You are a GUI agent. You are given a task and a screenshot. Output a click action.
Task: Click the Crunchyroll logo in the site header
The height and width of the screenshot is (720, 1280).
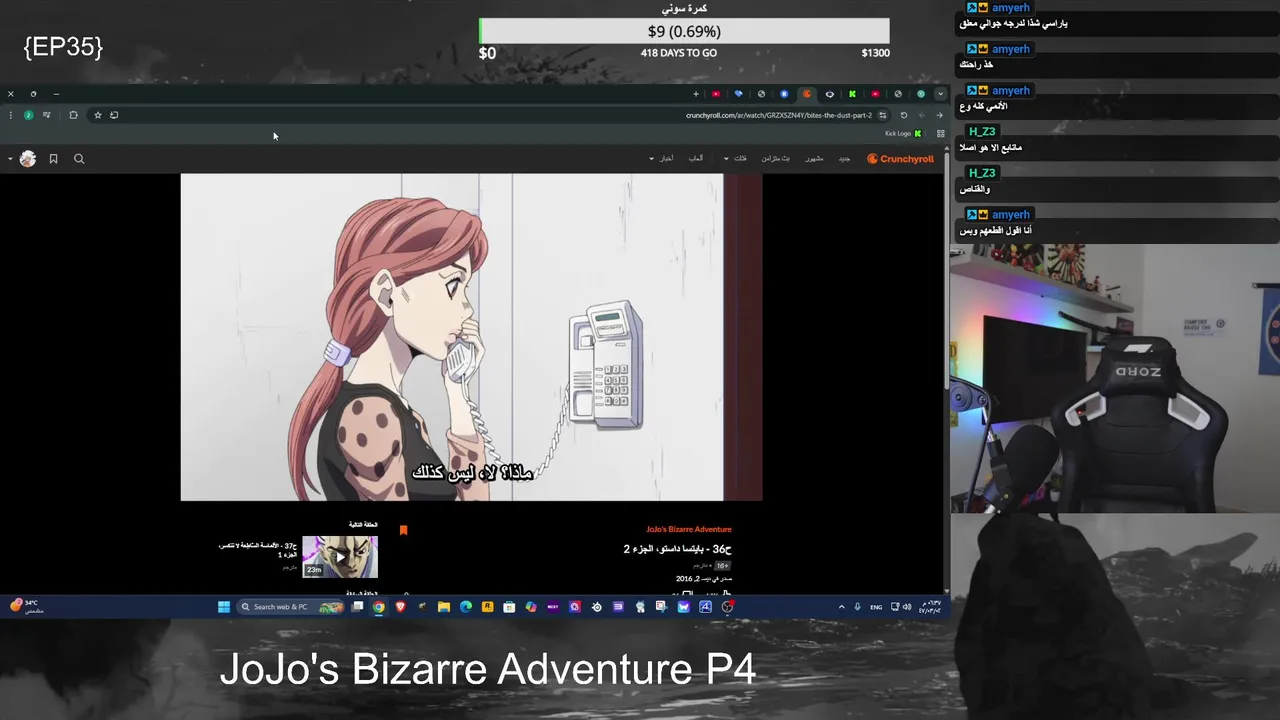pyautogui.click(x=900, y=158)
